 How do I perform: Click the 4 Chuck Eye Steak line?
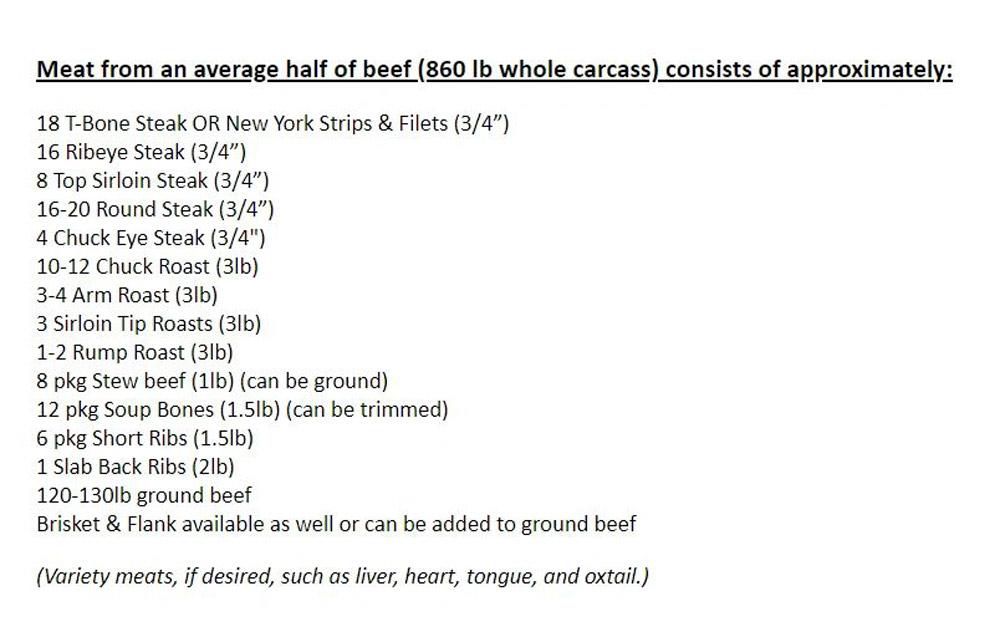tap(151, 238)
